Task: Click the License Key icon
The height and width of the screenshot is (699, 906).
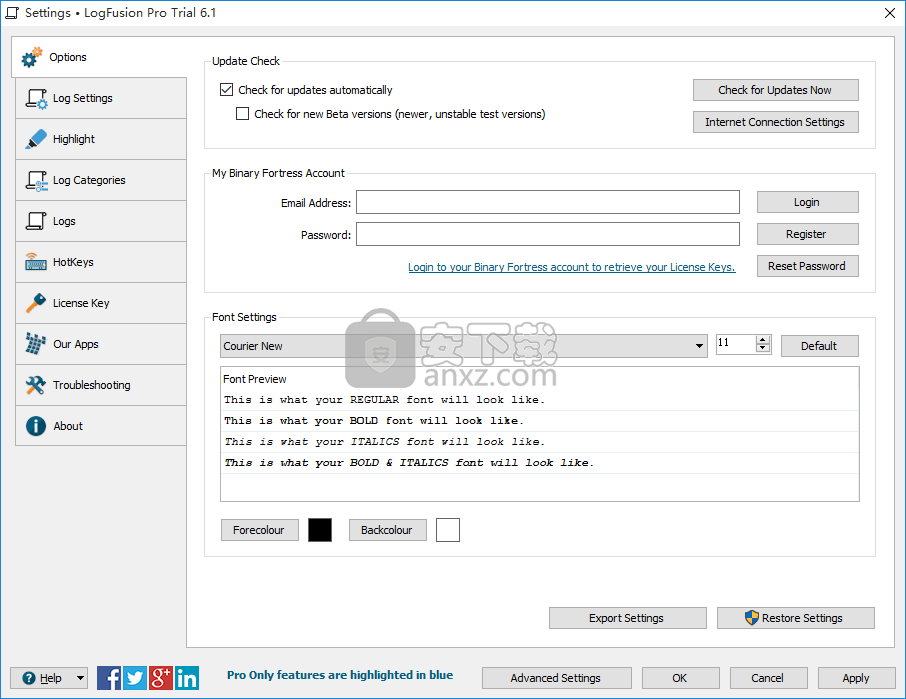Action: click(x=36, y=303)
